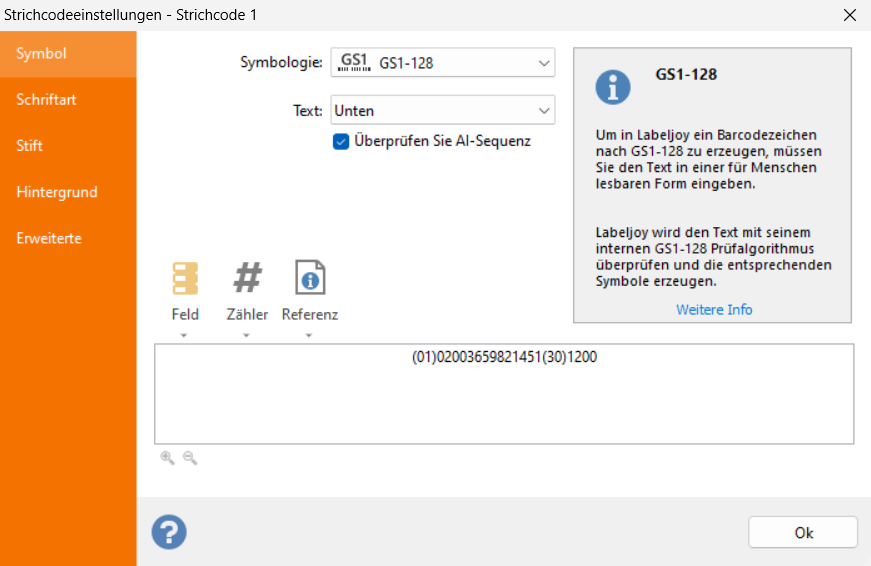
Task: Click the zoom in magnifier icon
Action: pos(167,458)
